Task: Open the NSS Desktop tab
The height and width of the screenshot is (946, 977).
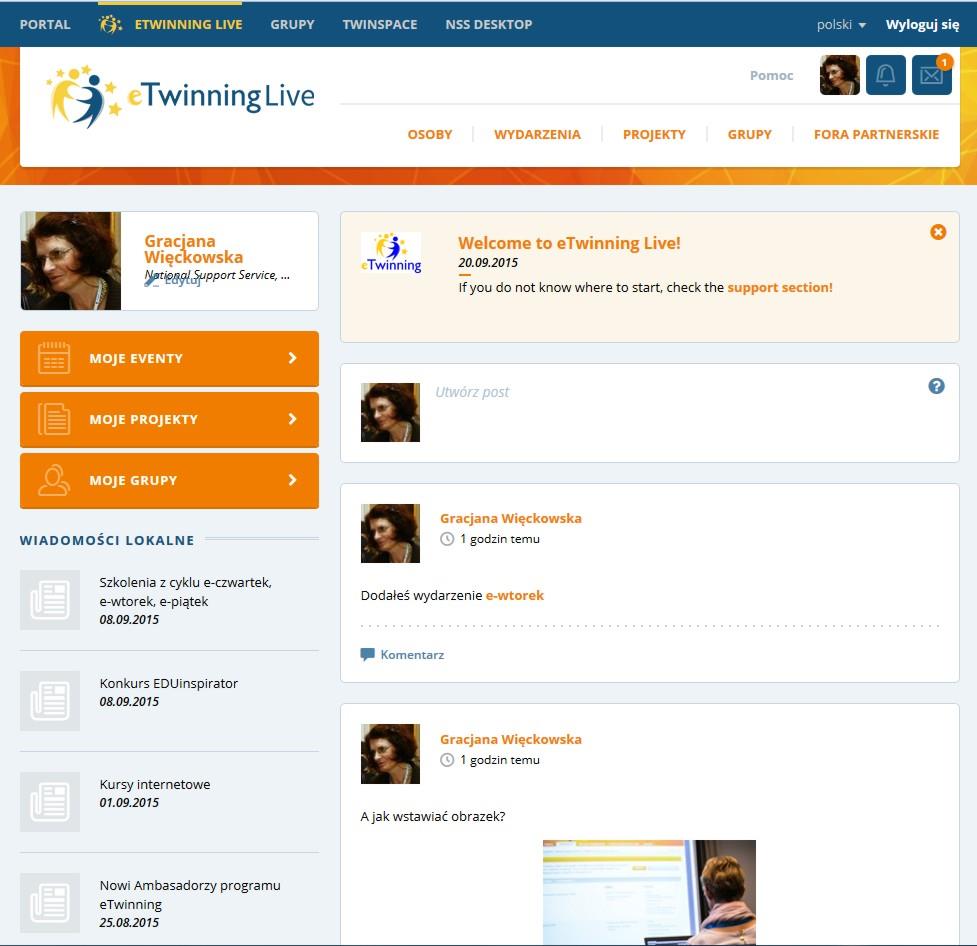Action: [x=488, y=24]
